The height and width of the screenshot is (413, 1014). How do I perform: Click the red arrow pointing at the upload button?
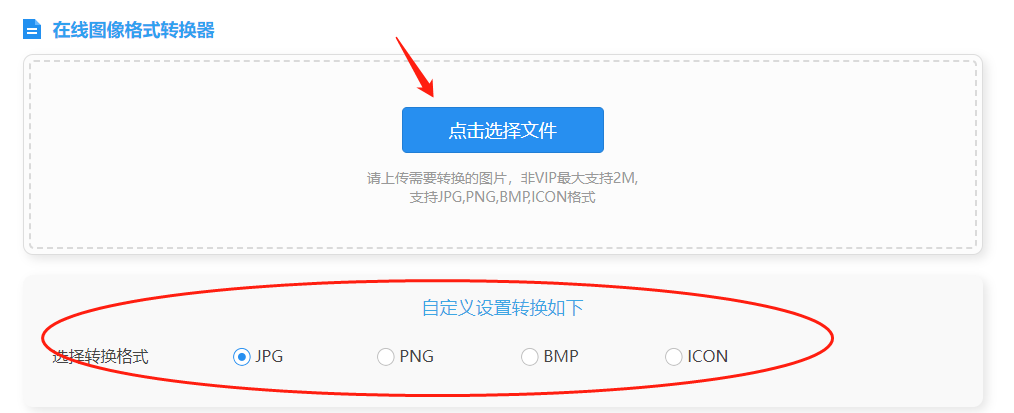pyautogui.click(x=415, y=67)
